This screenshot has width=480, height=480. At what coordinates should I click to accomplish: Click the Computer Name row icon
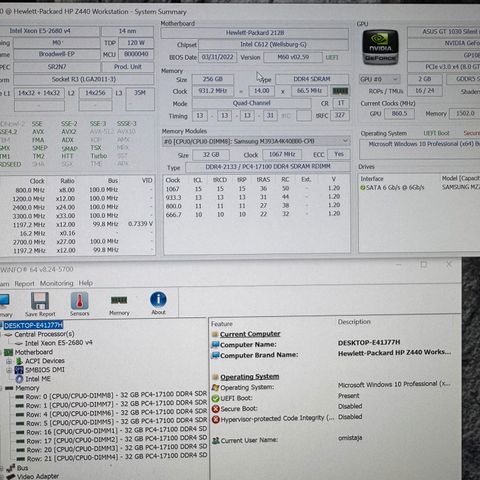215,345
